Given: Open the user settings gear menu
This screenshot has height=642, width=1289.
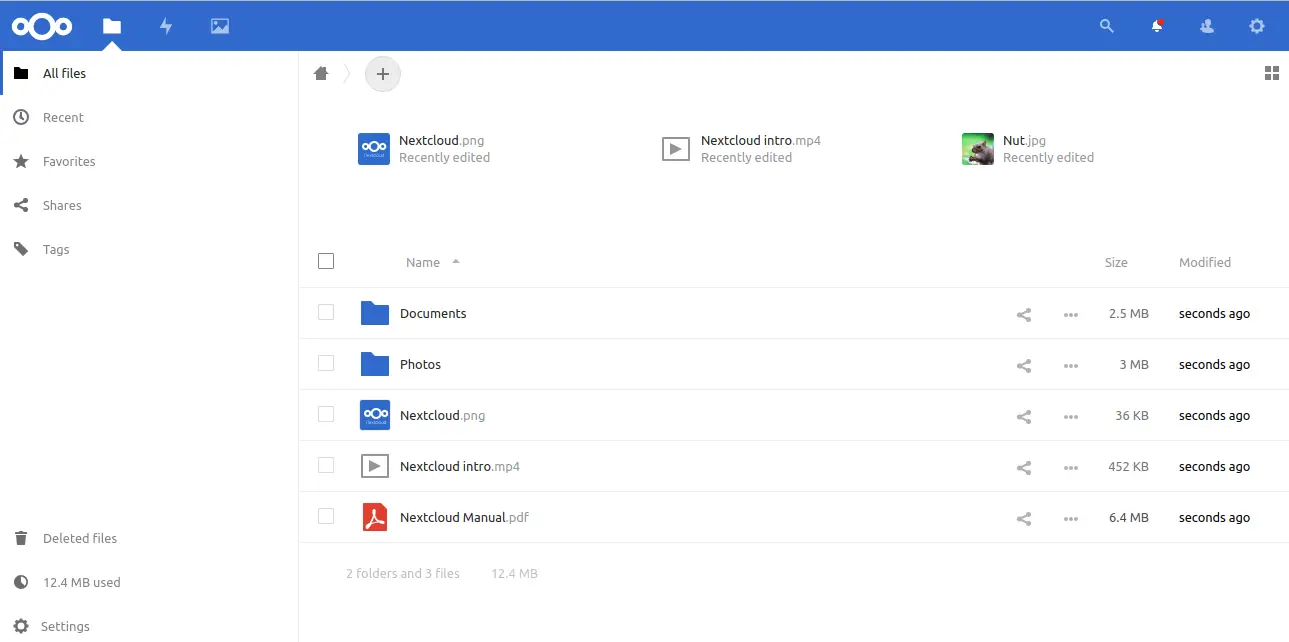Looking at the screenshot, I should pyautogui.click(x=1257, y=27).
